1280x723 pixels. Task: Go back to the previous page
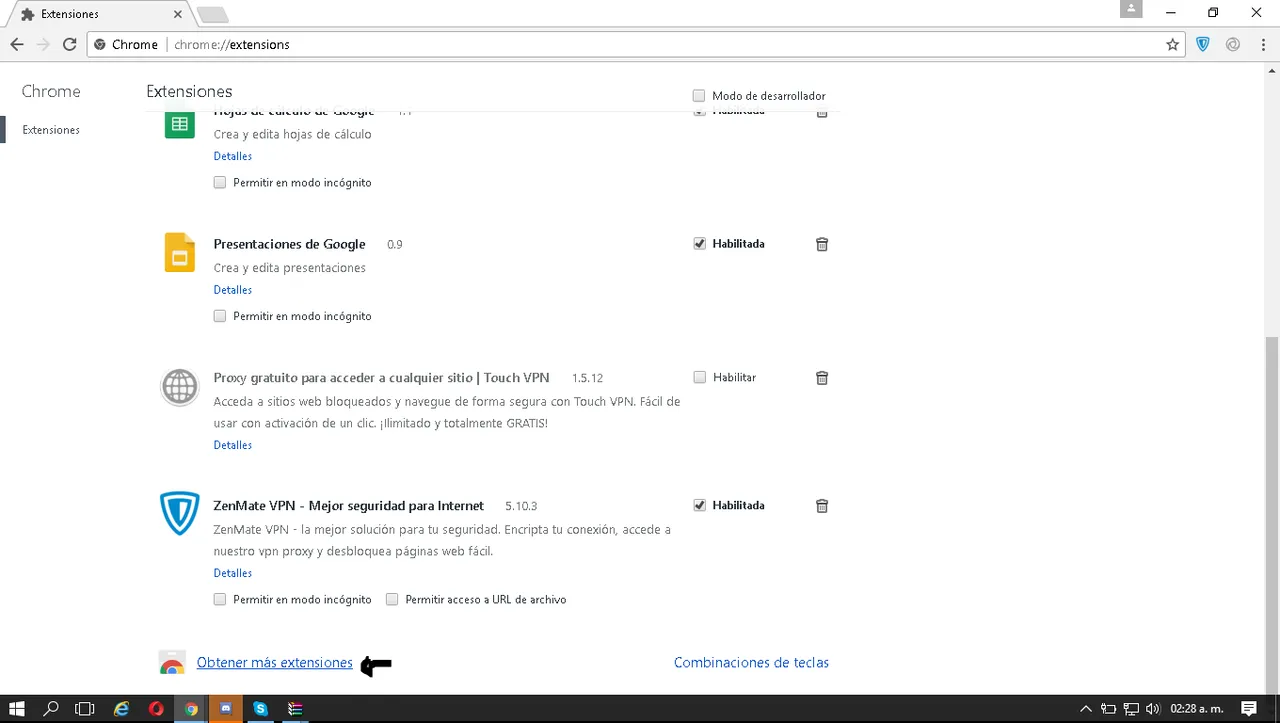click(17, 44)
